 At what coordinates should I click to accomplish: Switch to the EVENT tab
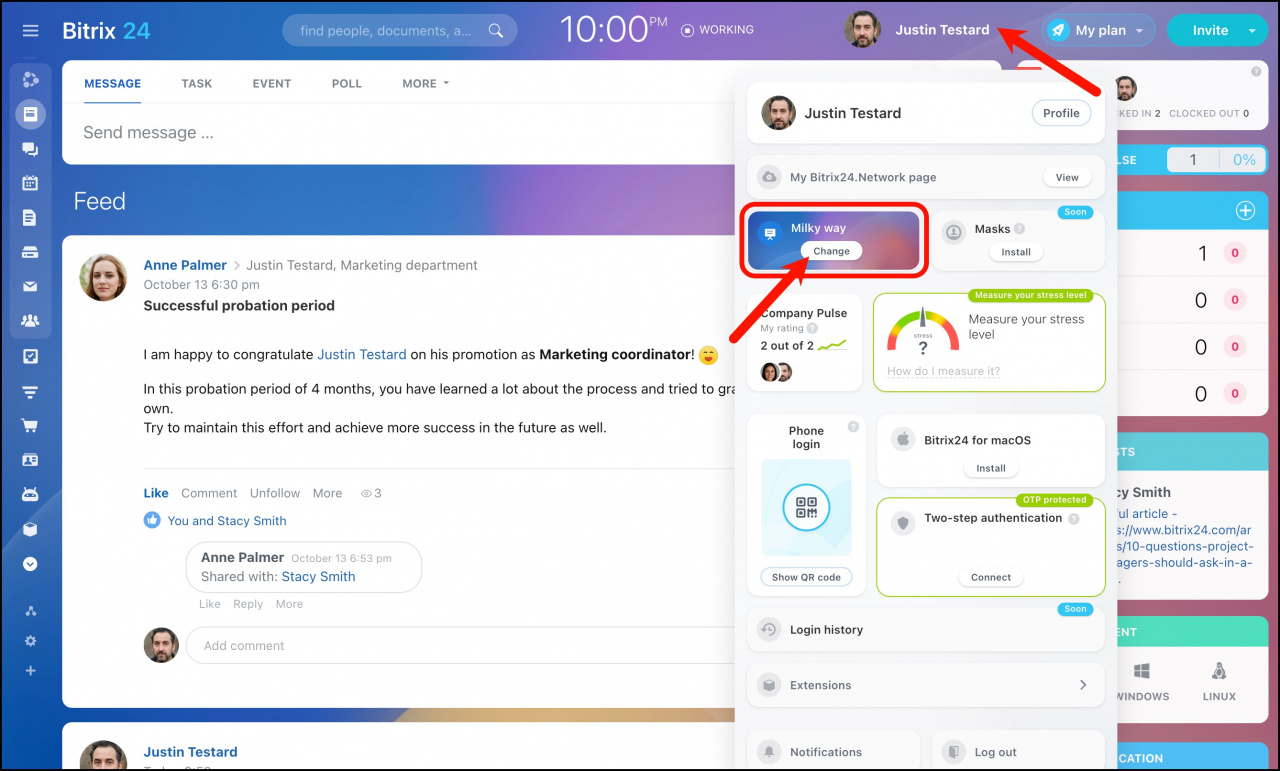click(x=272, y=84)
